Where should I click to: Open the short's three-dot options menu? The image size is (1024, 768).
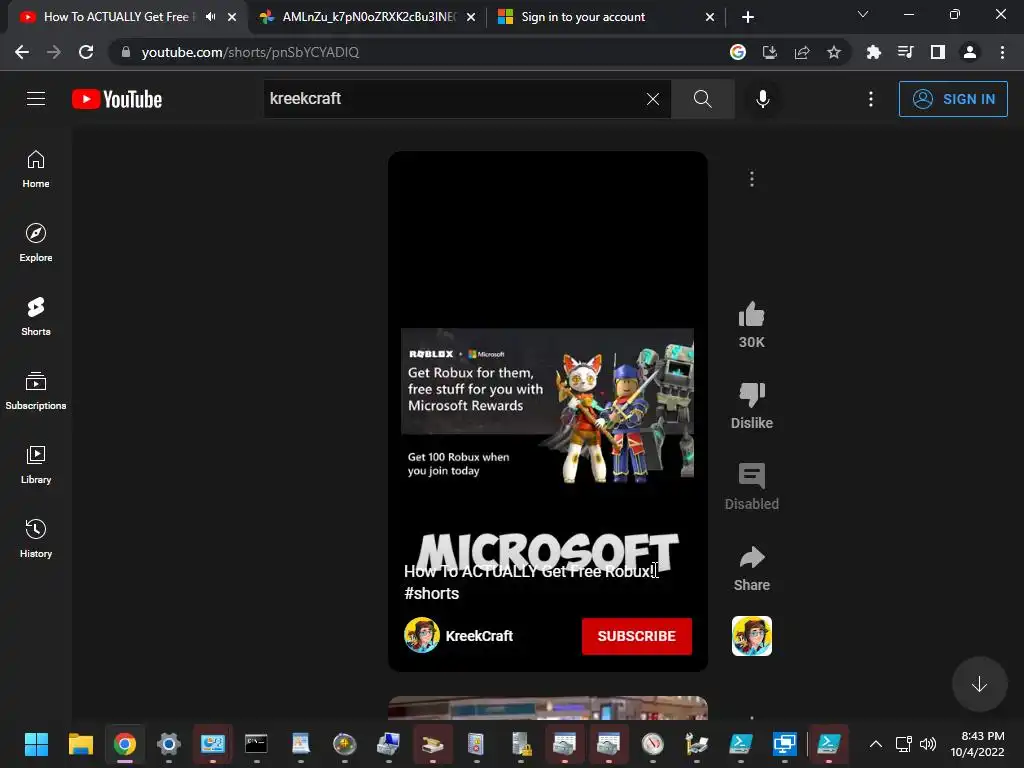click(x=752, y=179)
